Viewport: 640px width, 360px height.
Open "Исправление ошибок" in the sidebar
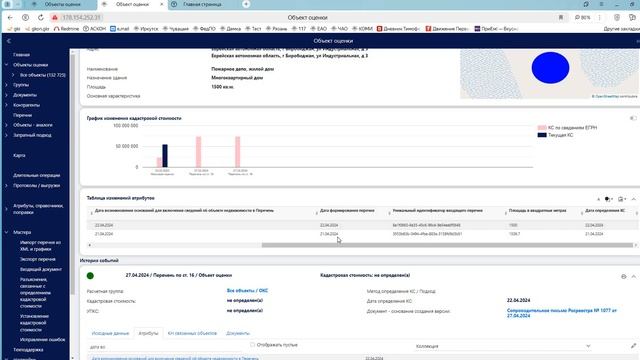pyautogui.click(x=42, y=340)
